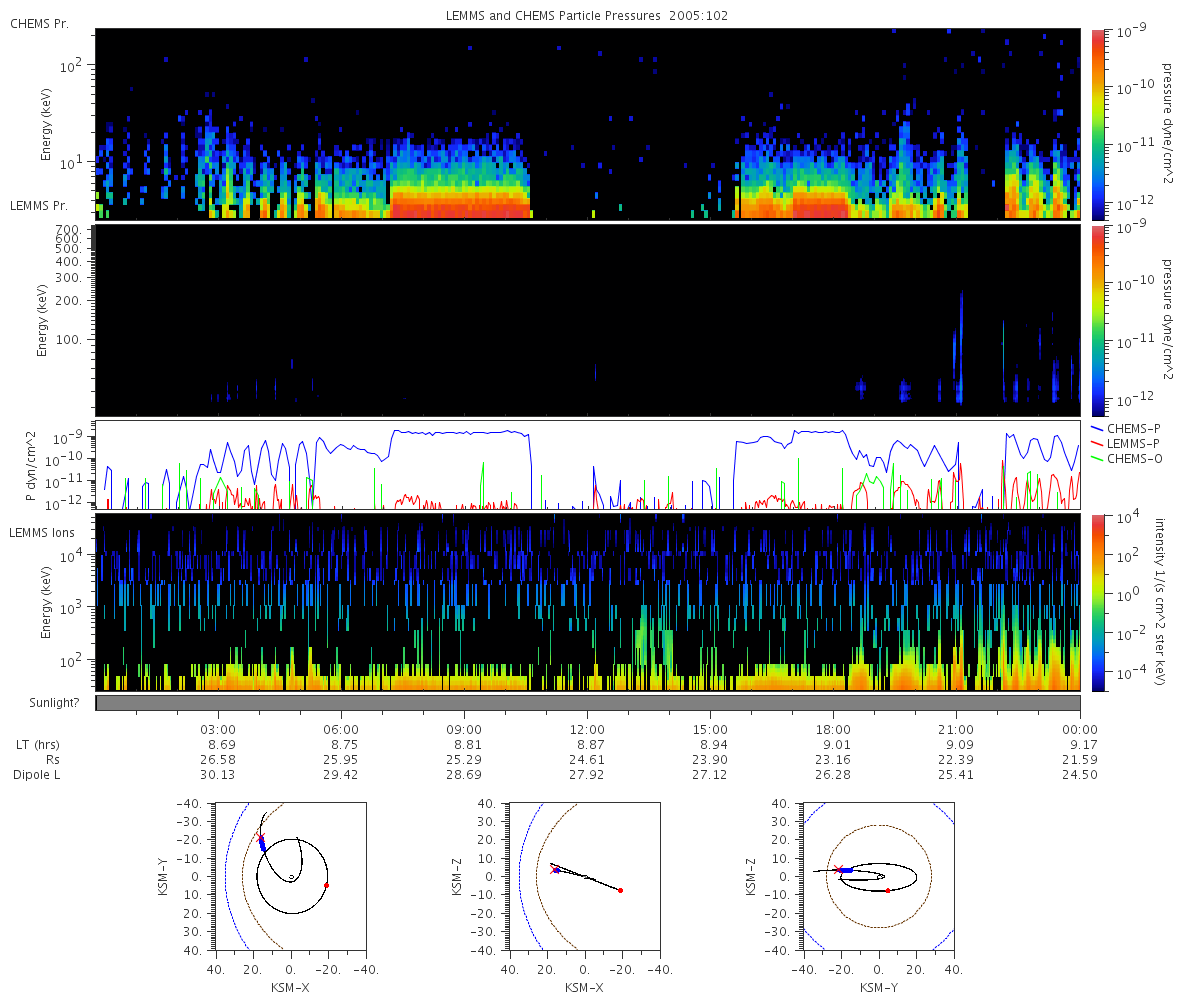
Task: Click the "LEMMS Ions" panel label
Action: click(x=43, y=533)
